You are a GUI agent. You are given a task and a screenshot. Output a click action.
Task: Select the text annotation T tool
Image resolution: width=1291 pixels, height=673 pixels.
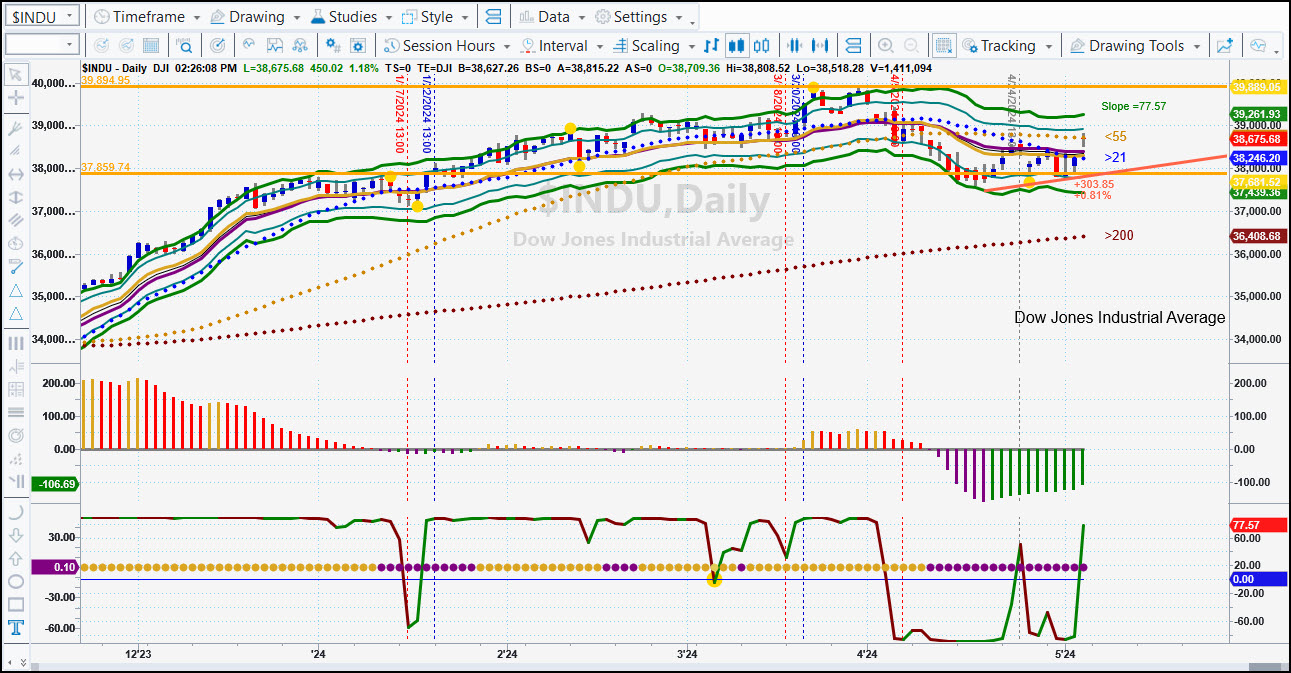(x=15, y=627)
